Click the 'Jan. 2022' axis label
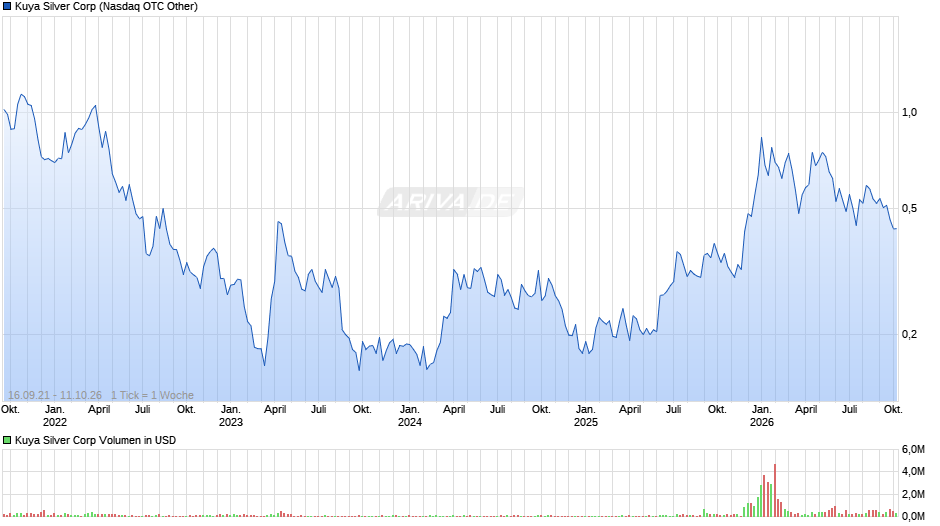Screen dimensions: 940x526 click(x=55, y=416)
